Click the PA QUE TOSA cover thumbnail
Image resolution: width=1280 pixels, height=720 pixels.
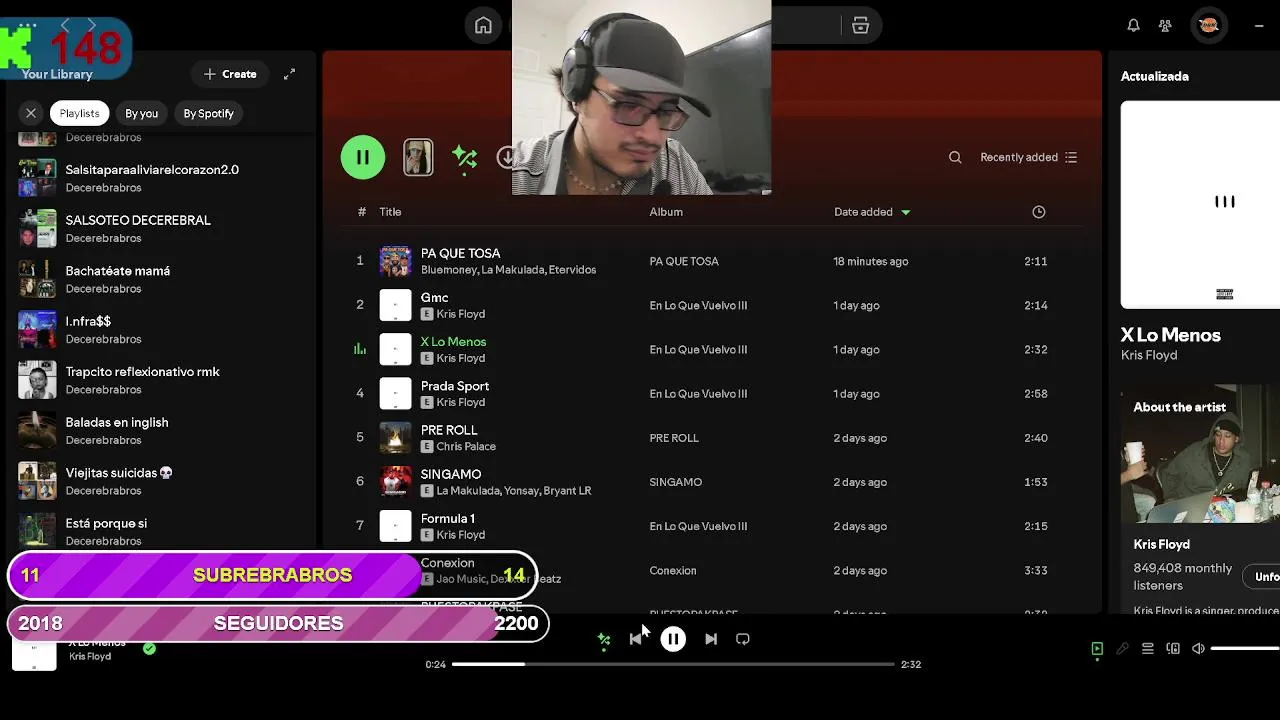point(395,261)
